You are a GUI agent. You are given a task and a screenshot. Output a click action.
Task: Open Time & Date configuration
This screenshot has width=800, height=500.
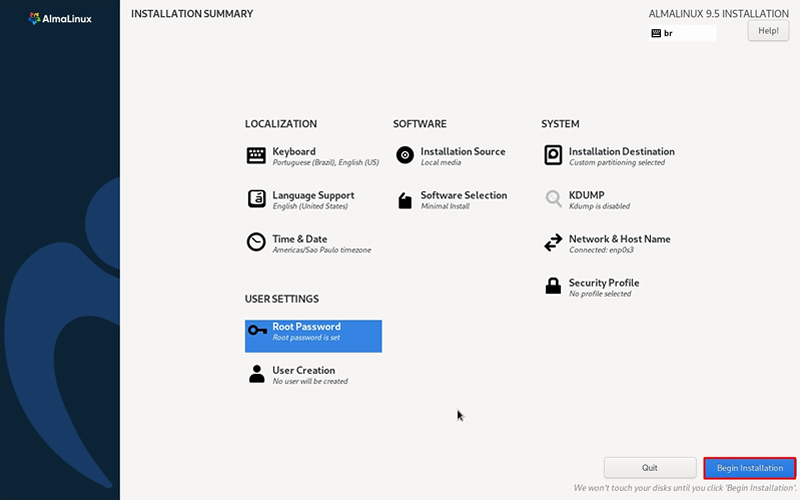[x=299, y=239]
